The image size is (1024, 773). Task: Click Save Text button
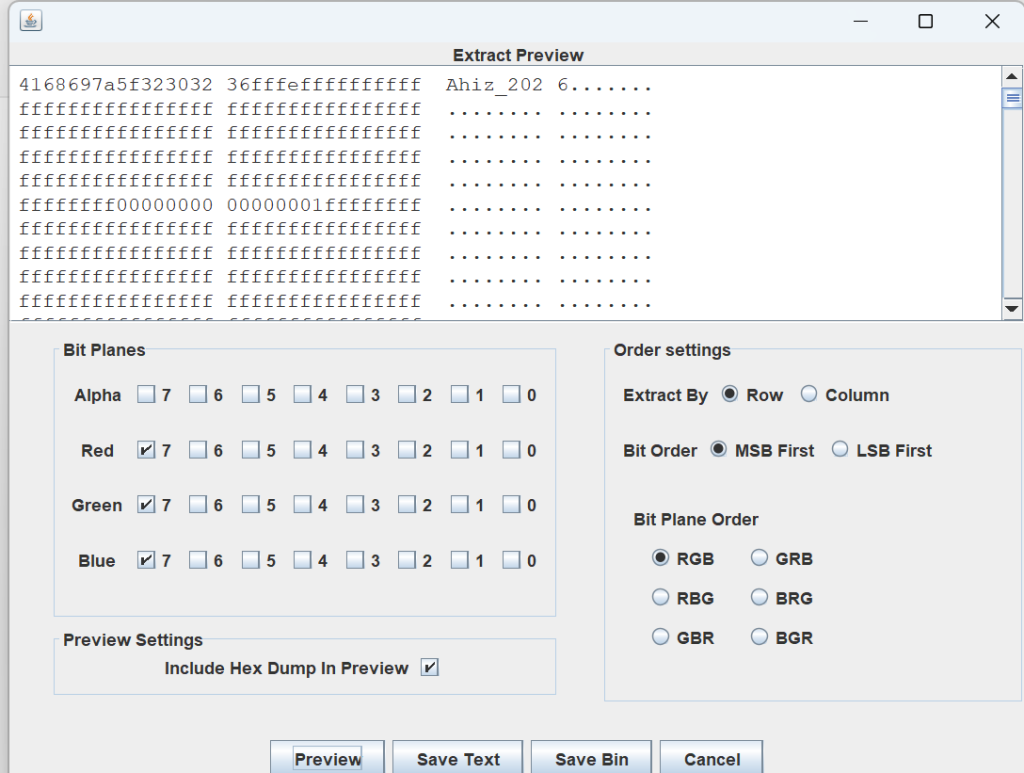coord(458,759)
